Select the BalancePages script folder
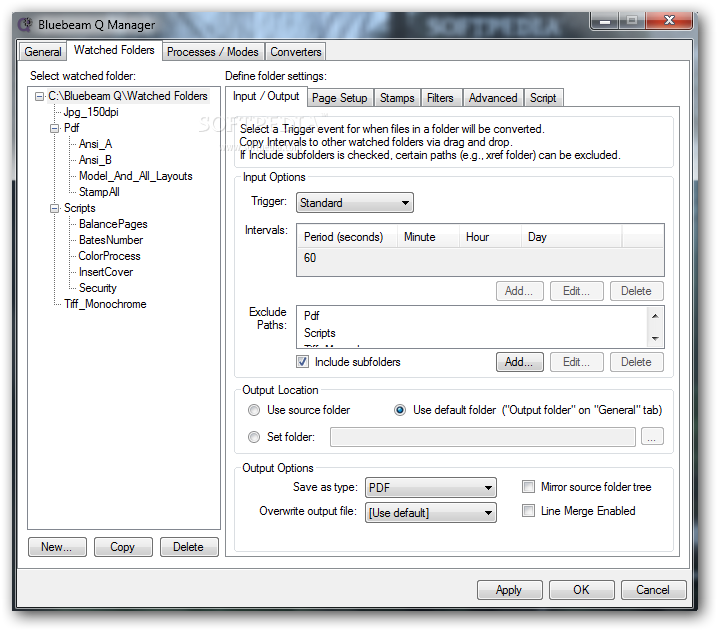This screenshot has height=631, width=718. click(x=113, y=224)
